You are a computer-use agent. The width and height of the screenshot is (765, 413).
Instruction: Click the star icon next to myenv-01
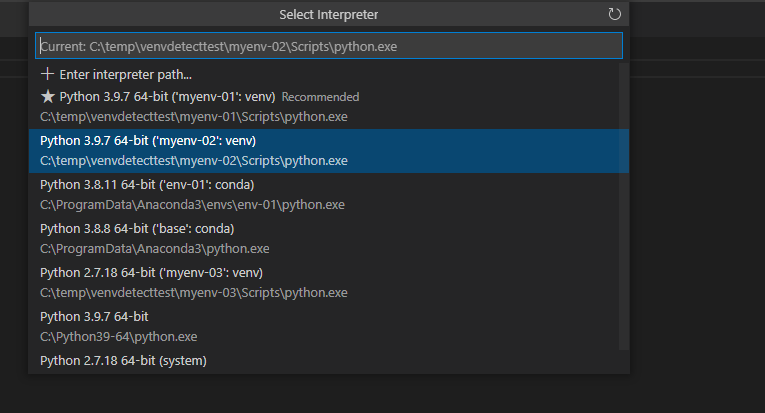pos(47,97)
